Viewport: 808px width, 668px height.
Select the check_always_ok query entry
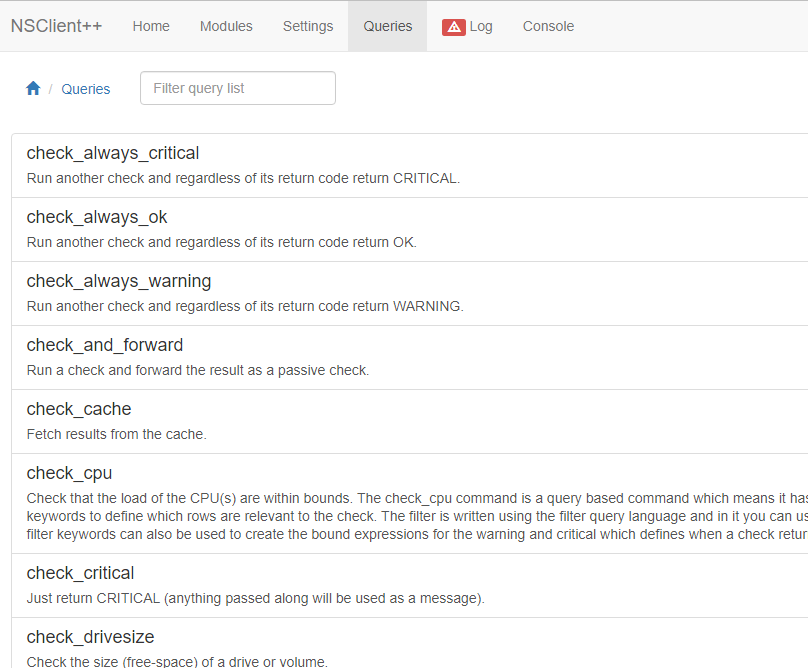tap(97, 217)
